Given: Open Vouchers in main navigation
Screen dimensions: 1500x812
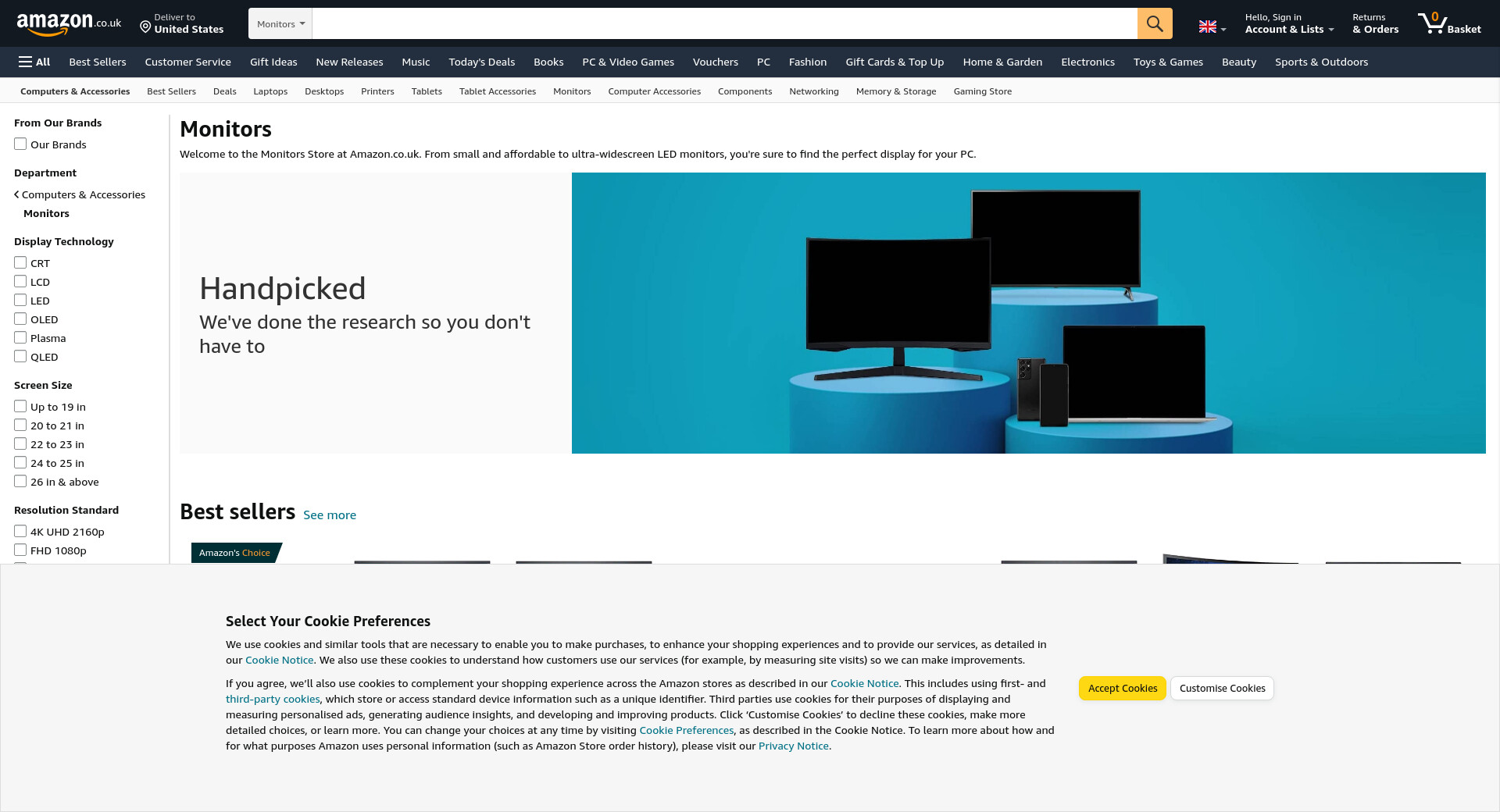Looking at the screenshot, I should point(716,62).
